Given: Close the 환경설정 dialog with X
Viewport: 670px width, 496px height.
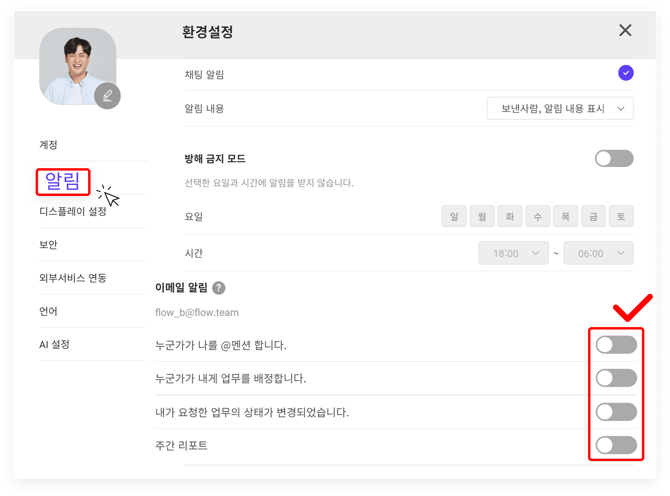Looking at the screenshot, I should [x=625, y=31].
